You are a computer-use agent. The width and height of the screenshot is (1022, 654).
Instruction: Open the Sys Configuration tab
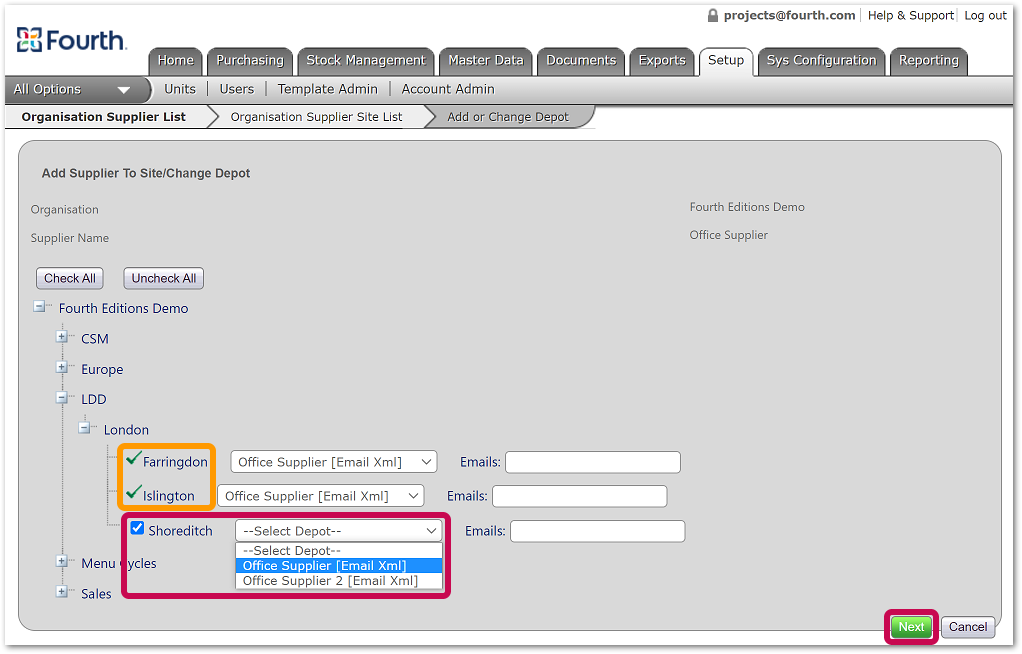(821, 61)
